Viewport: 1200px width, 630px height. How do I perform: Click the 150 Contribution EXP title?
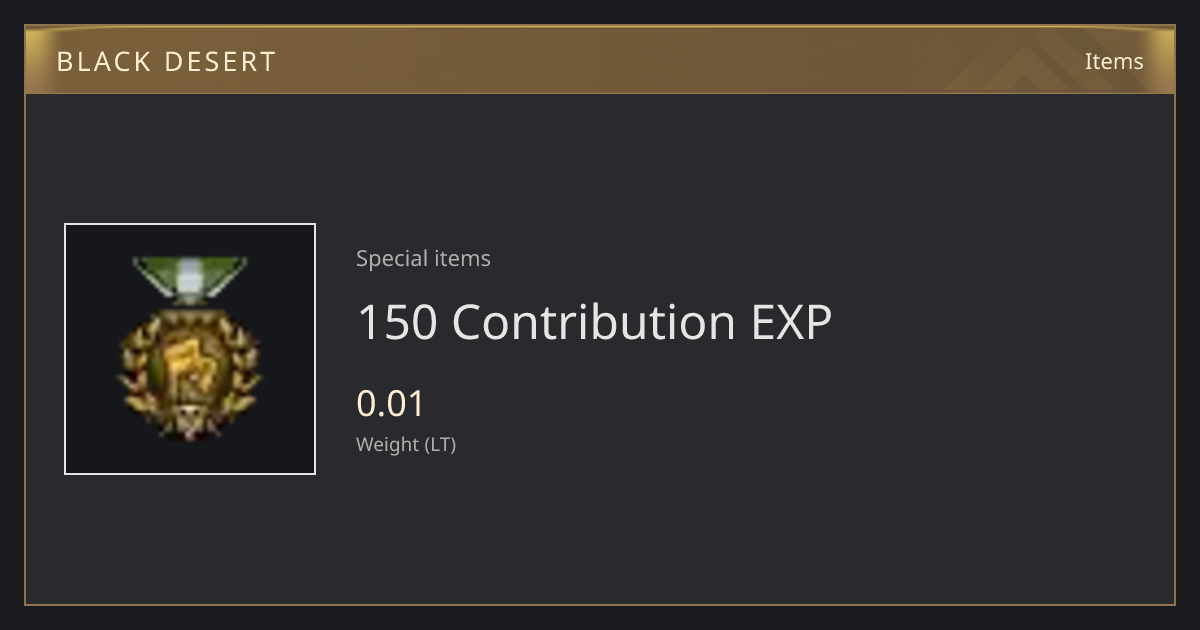click(x=594, y=322)
